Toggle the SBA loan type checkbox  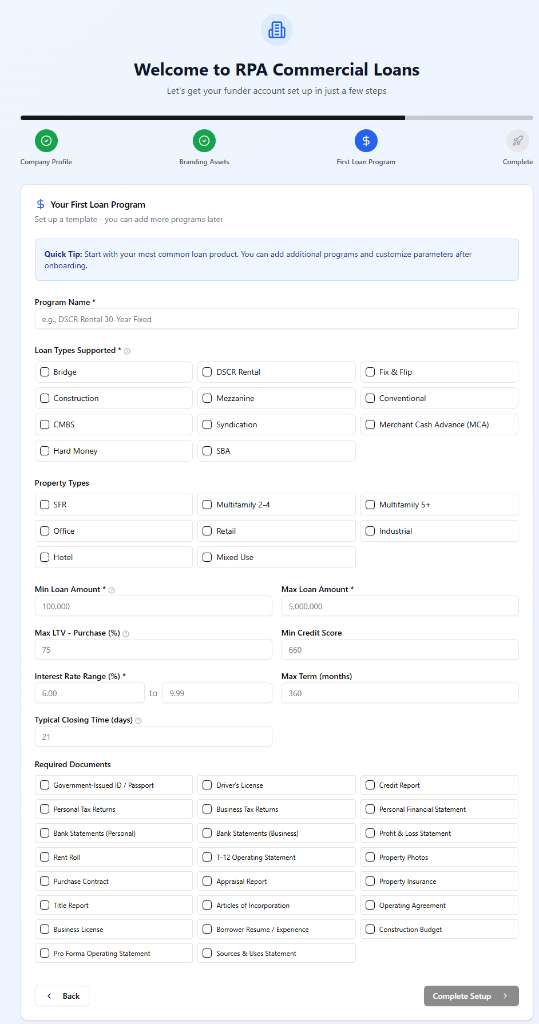207,451
